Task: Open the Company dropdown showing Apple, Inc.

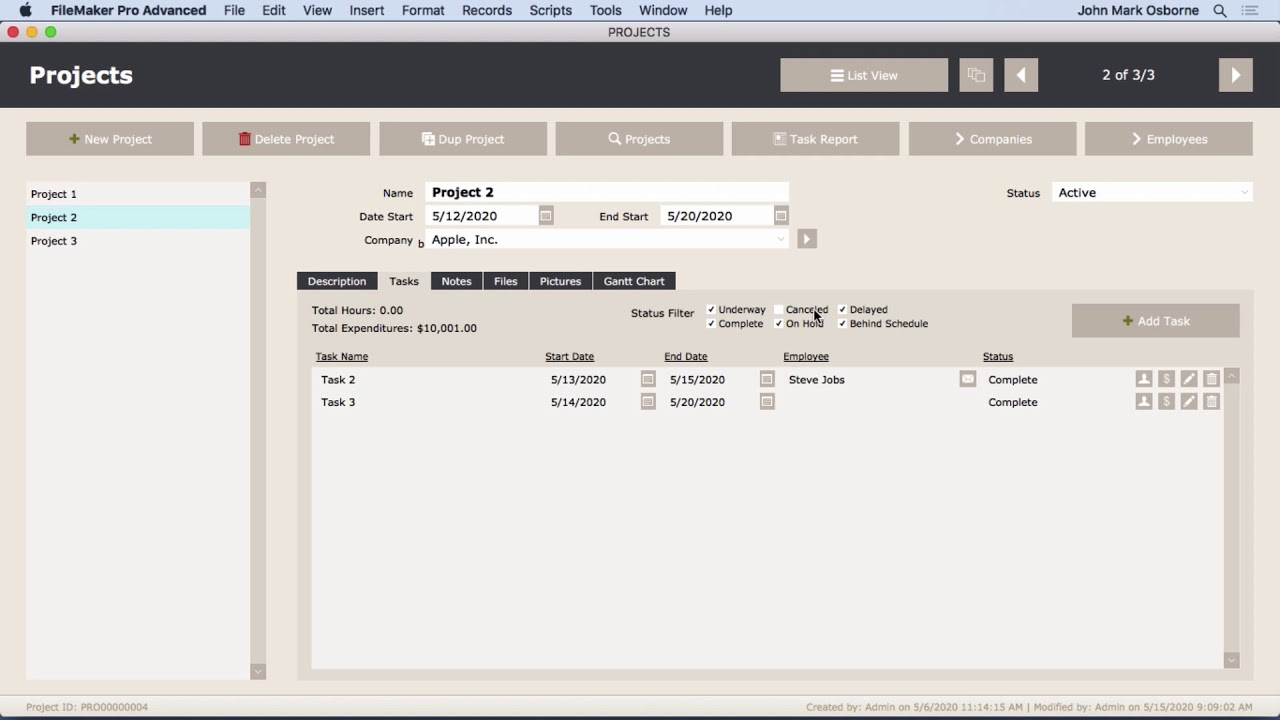Action: click(x=607, y=240)
